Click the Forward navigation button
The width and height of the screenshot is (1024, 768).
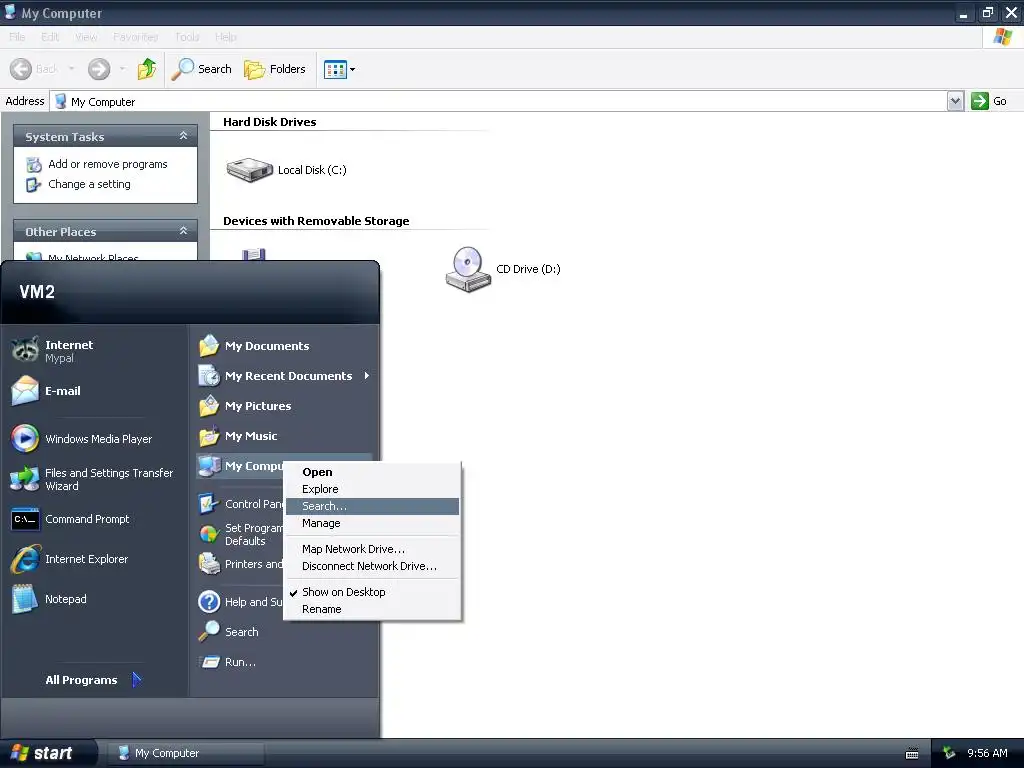coord(99,69)
